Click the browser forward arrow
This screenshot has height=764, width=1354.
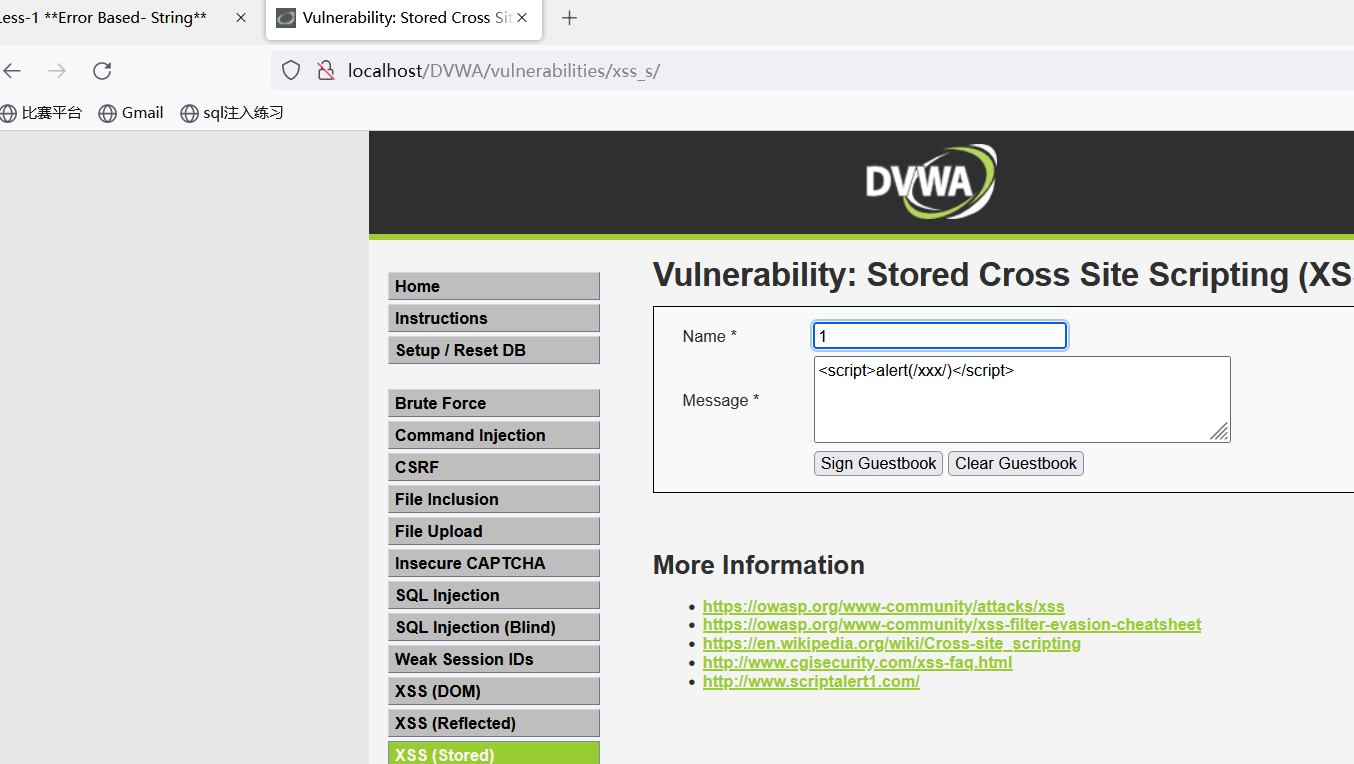(57, 71)
